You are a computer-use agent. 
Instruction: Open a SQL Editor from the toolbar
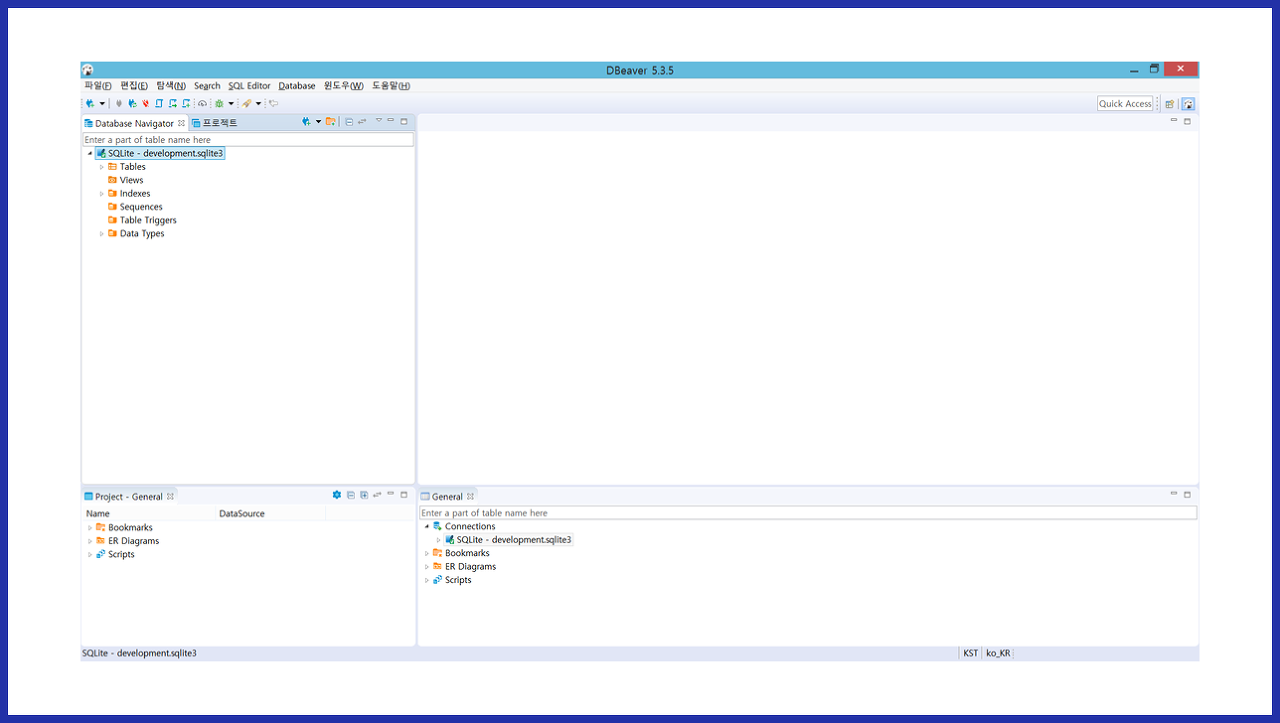[x=159, y=103]
